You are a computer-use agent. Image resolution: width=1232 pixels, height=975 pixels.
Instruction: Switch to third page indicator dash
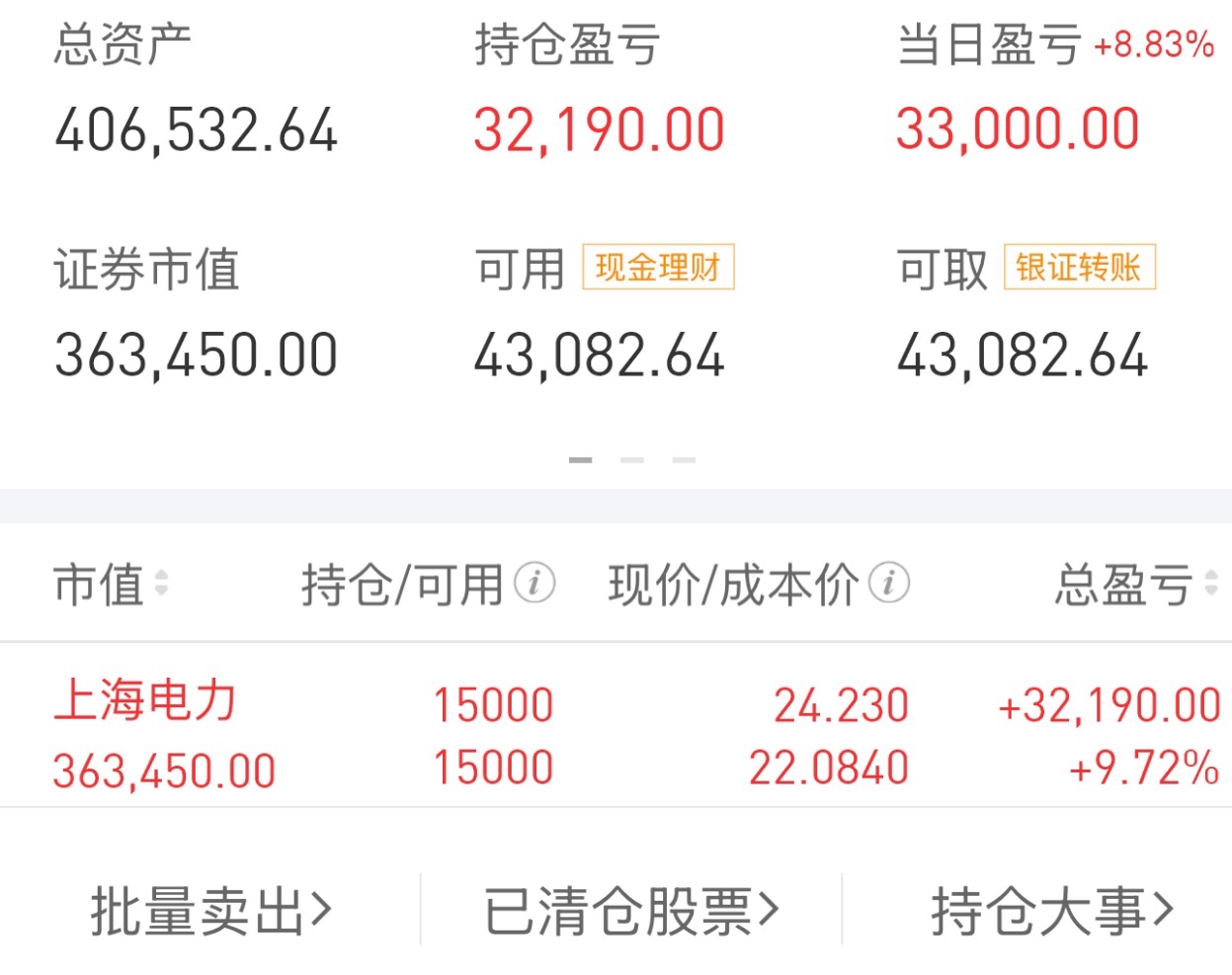684,460
